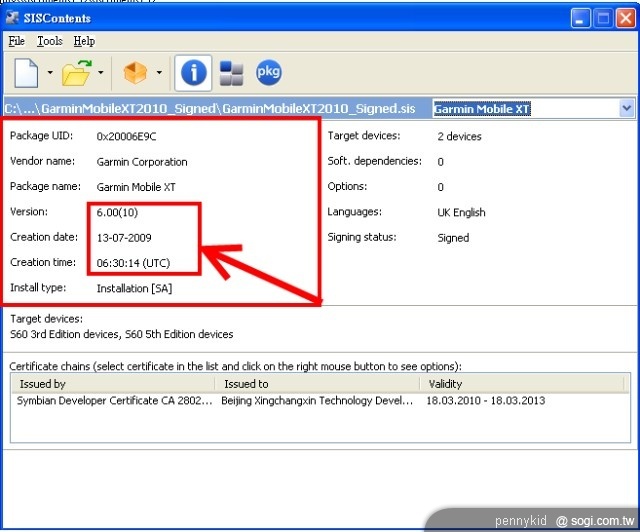640x532 pixels.
Task: Click the UK English language value
Action: 461,213
